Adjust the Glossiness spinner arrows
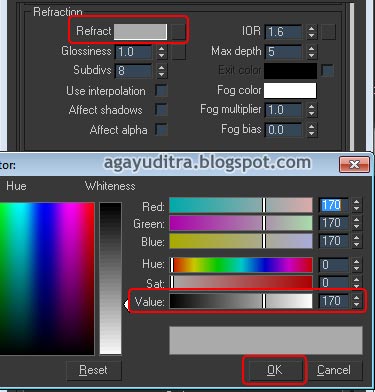This screenshot has width=375, height=392. (161, 52)
